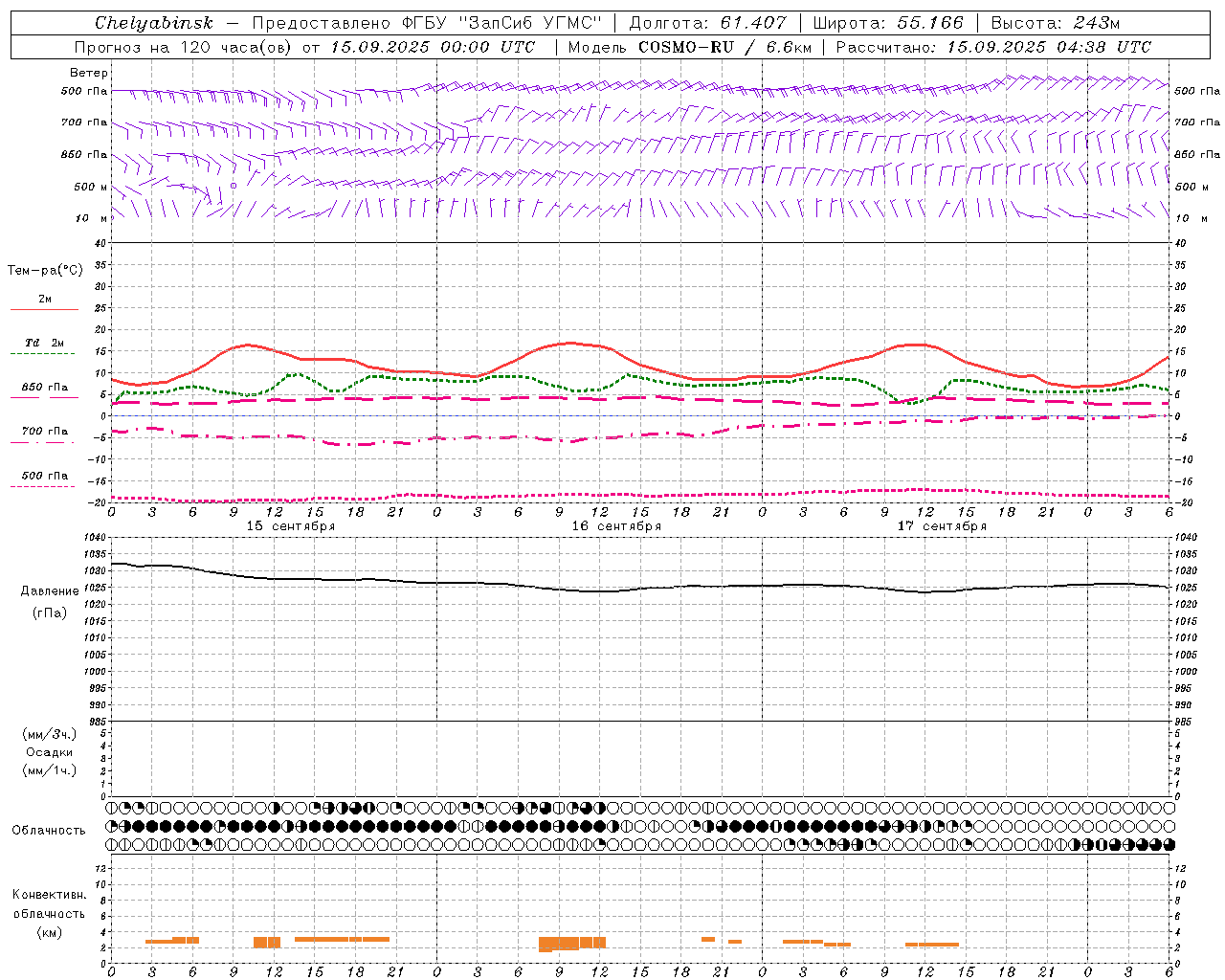Select the "Предоставлено ФГБУ ЗапСиб УГМС" text
The width and height of the screenshot is (1225, 980).
pos(427,23)
